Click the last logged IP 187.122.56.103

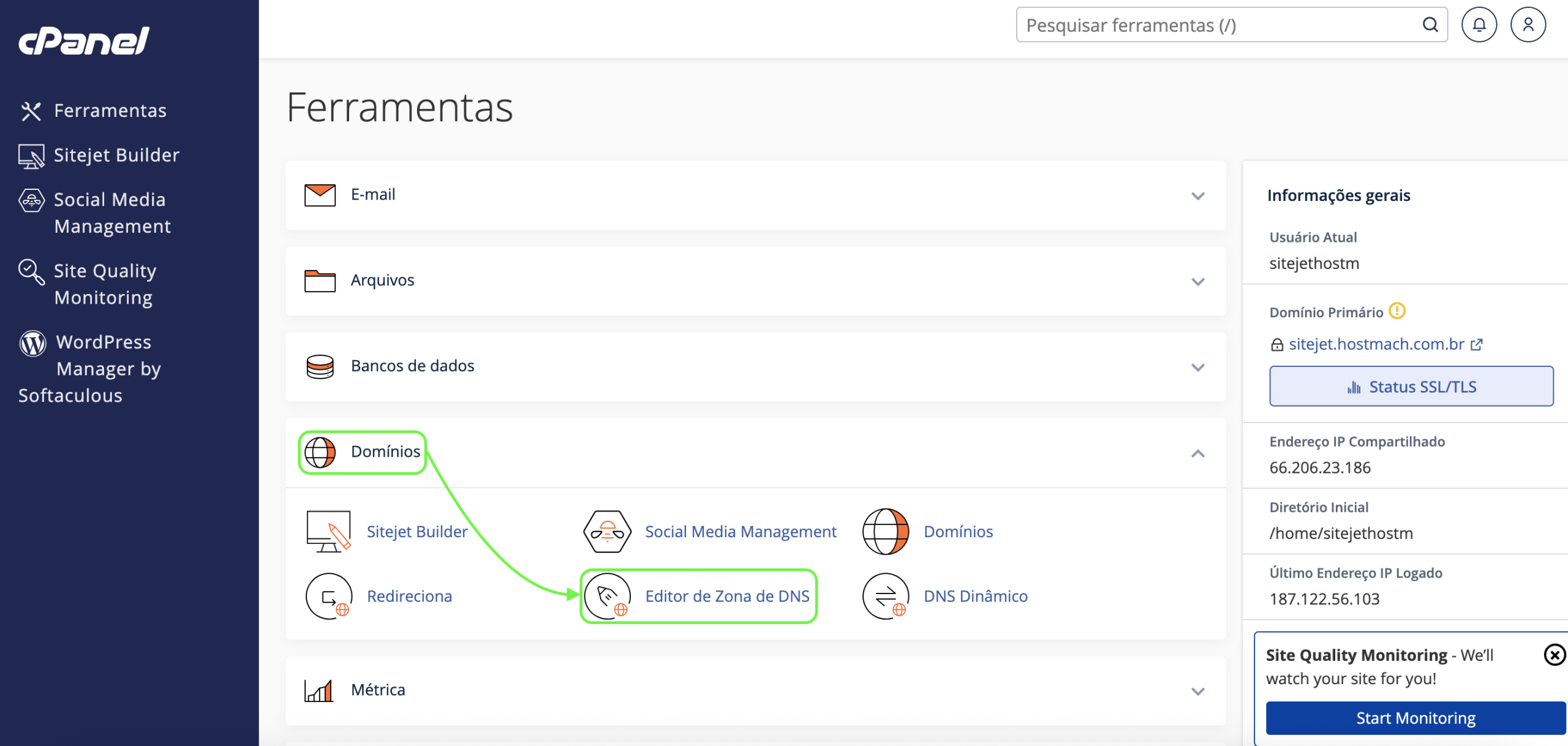pos(1324,598)
